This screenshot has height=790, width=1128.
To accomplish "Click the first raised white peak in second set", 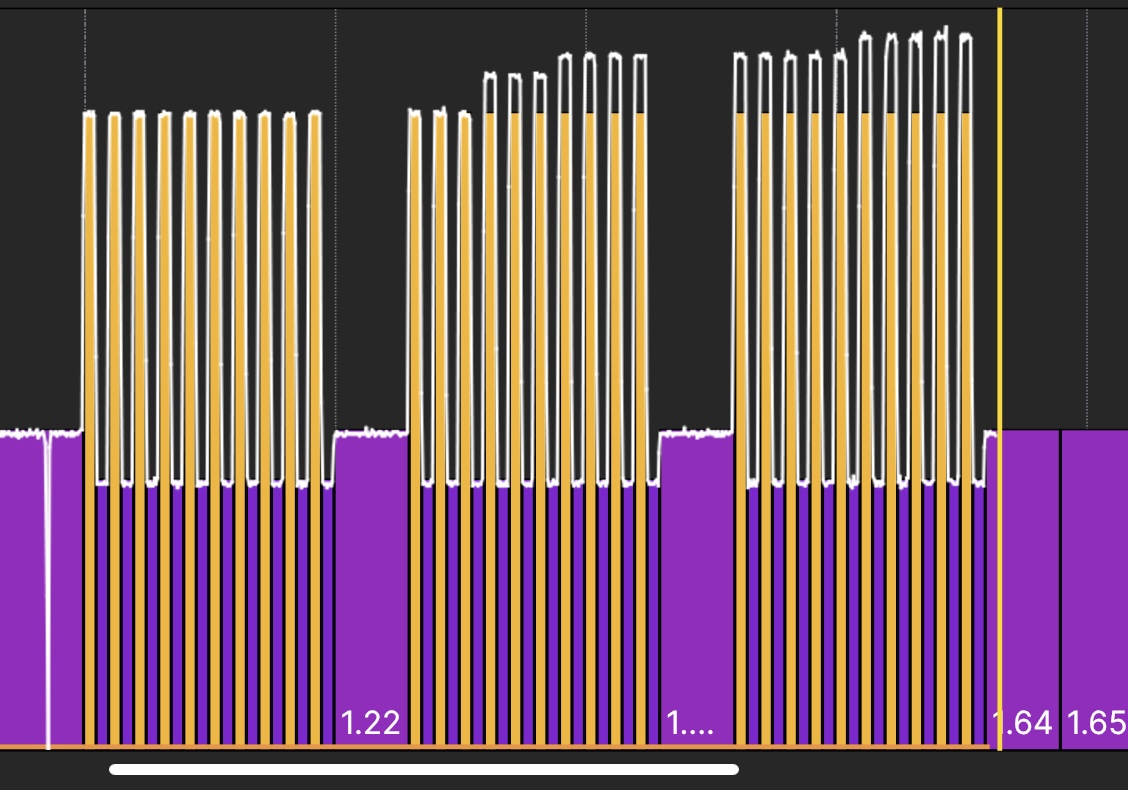I will [490, 76].
